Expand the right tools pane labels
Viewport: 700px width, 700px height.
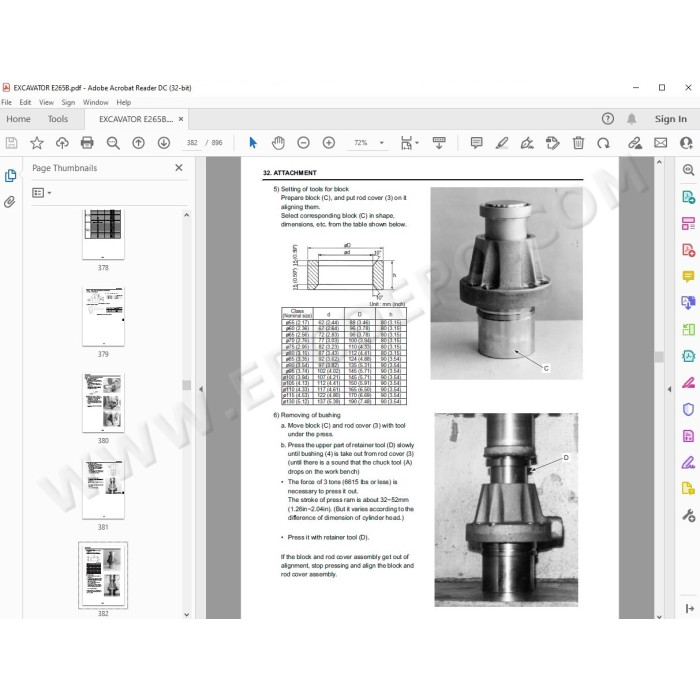[x=689, y=608]
